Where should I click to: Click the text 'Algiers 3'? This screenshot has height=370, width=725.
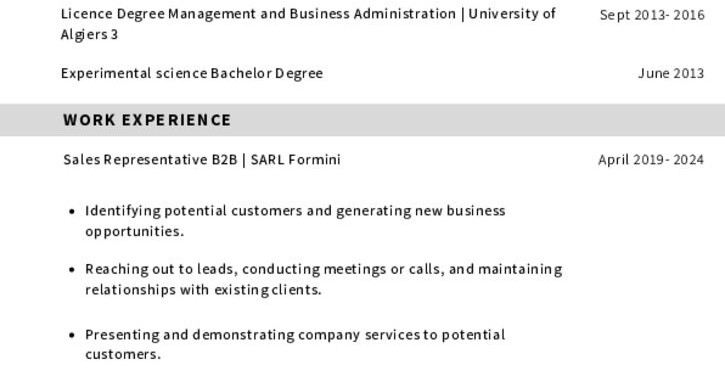click(x=89, y=35)
